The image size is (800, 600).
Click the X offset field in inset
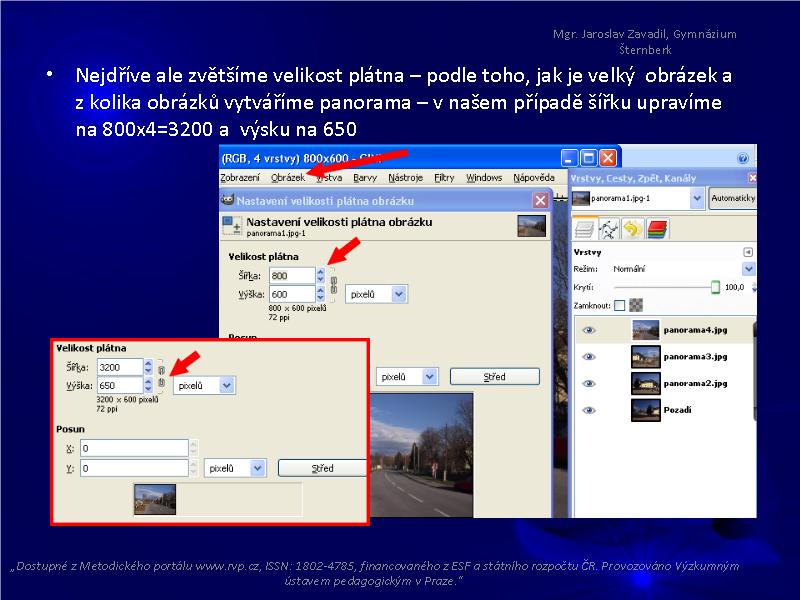pyautogui.click(x=134, y=448)
